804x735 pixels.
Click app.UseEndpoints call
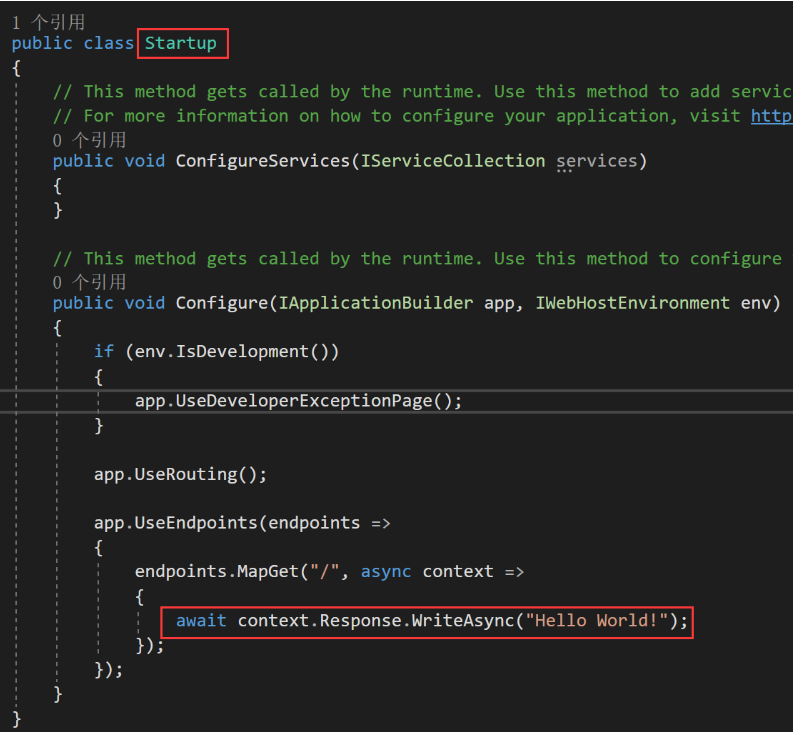click(175, 523)
